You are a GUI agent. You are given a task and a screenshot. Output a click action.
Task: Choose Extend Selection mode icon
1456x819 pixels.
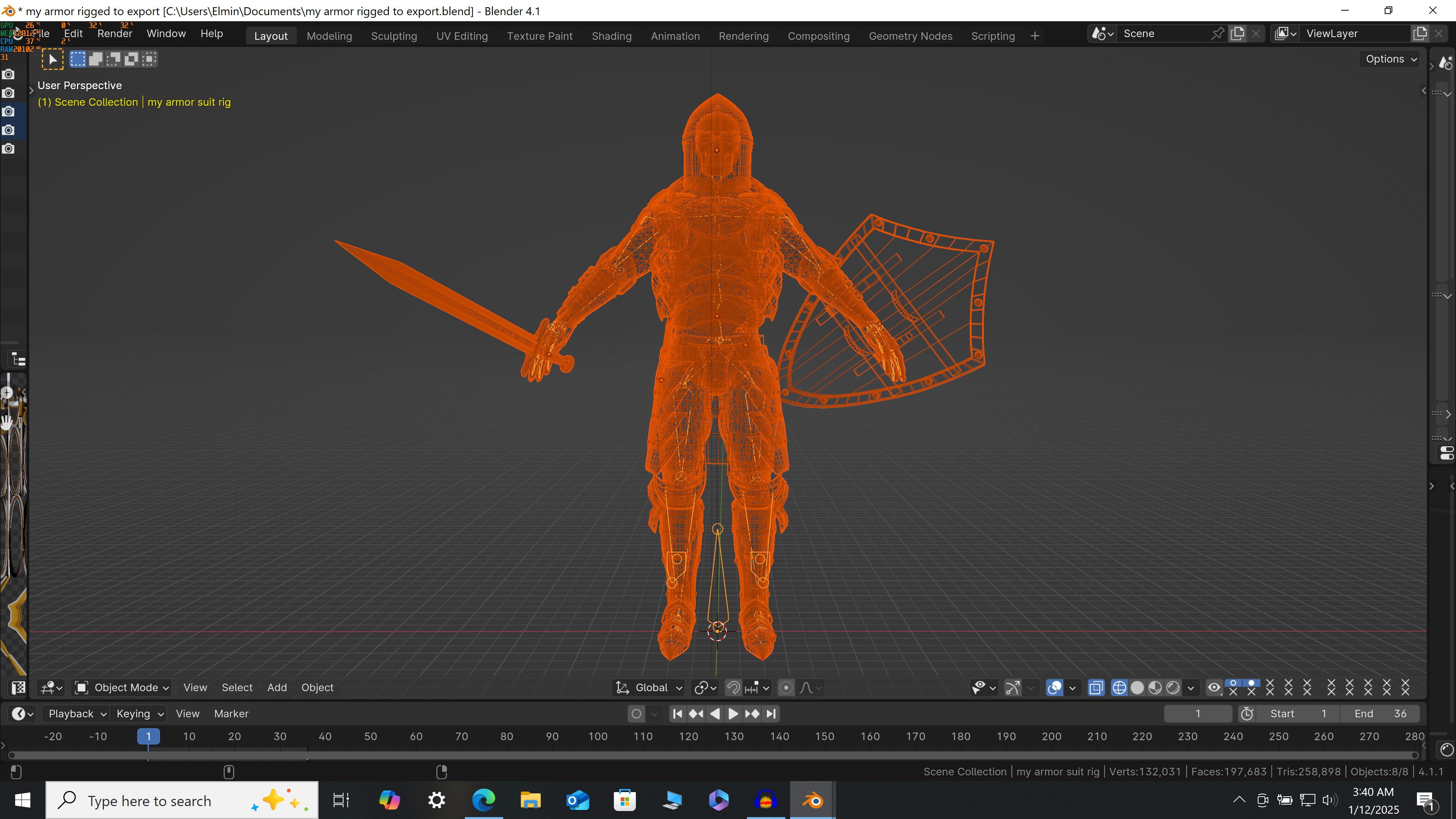click(x=96, y=59)
